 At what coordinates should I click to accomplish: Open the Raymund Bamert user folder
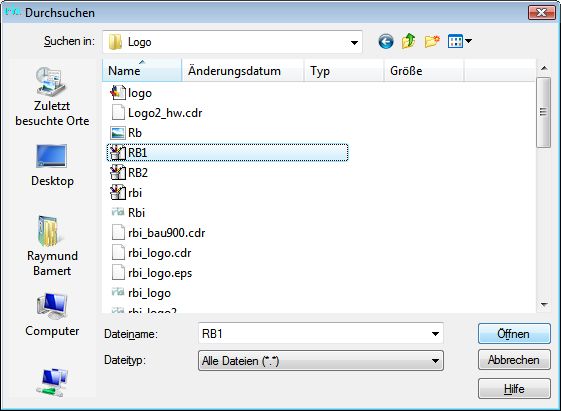coord(52,245)
